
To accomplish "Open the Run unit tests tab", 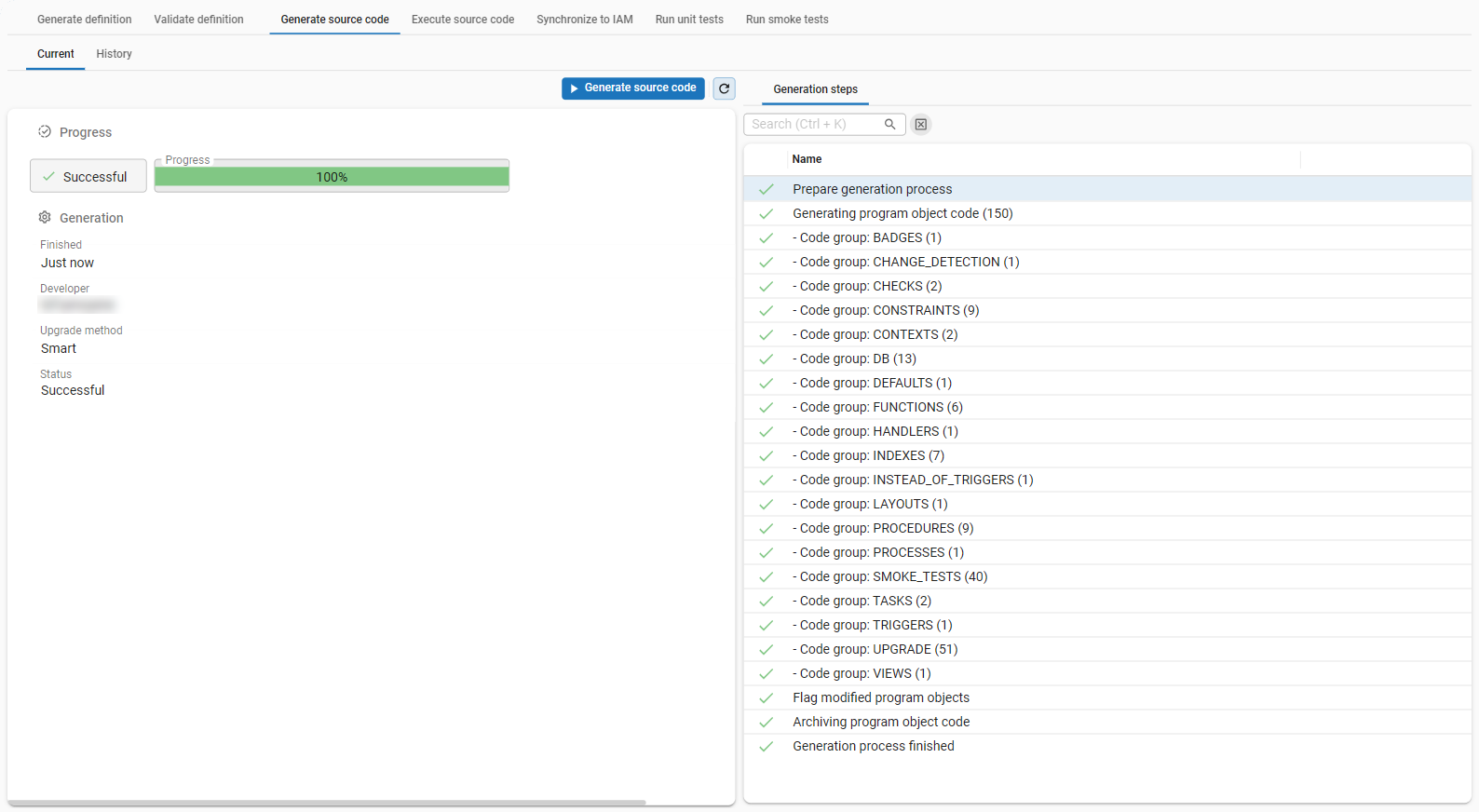I will (689, 20).
